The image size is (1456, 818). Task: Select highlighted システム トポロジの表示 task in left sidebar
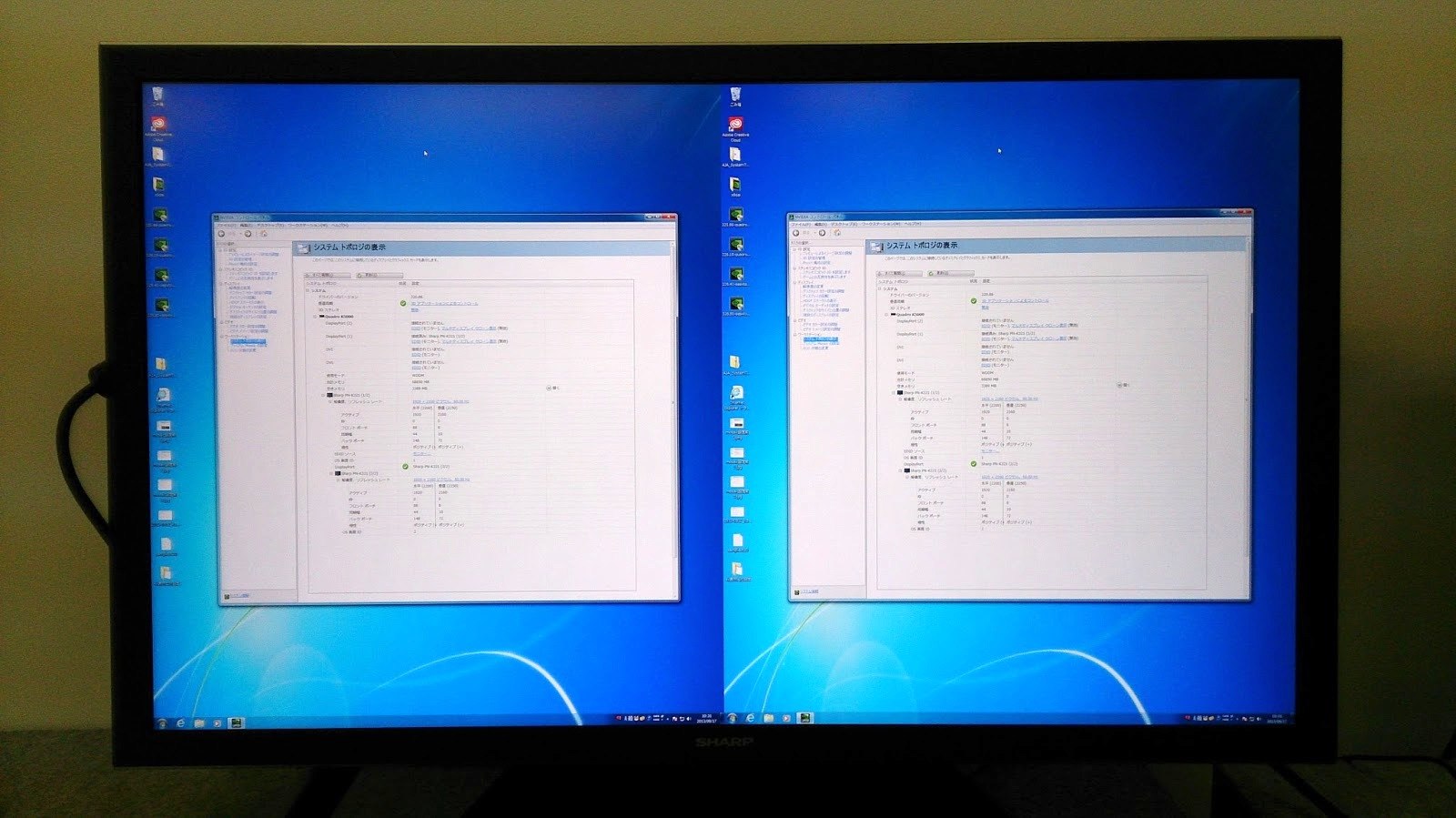pyautogui.click(x=248, y=342)
